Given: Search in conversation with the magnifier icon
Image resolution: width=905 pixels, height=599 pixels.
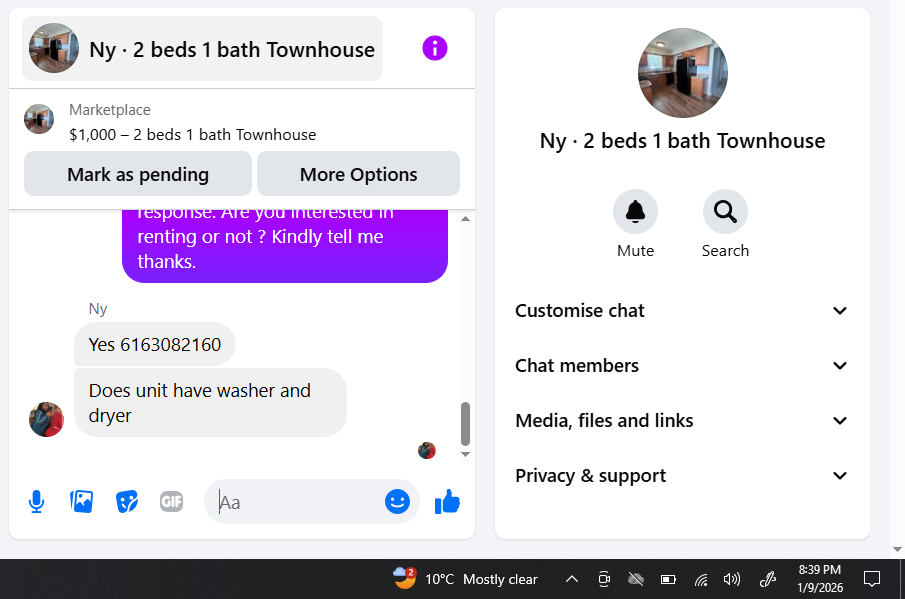Looking at the screenshot, I should pos(725,212).
